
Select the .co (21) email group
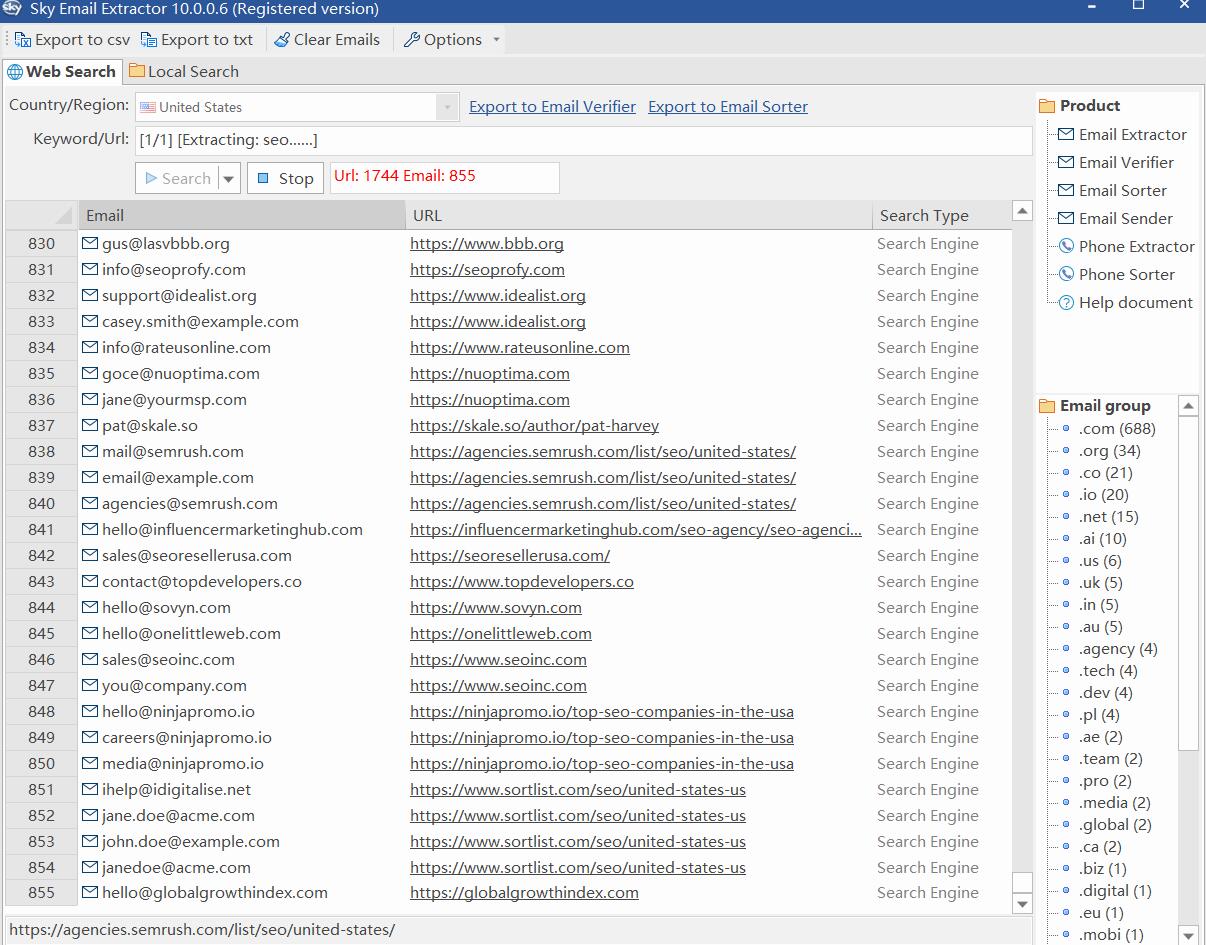click(1105, 472)
